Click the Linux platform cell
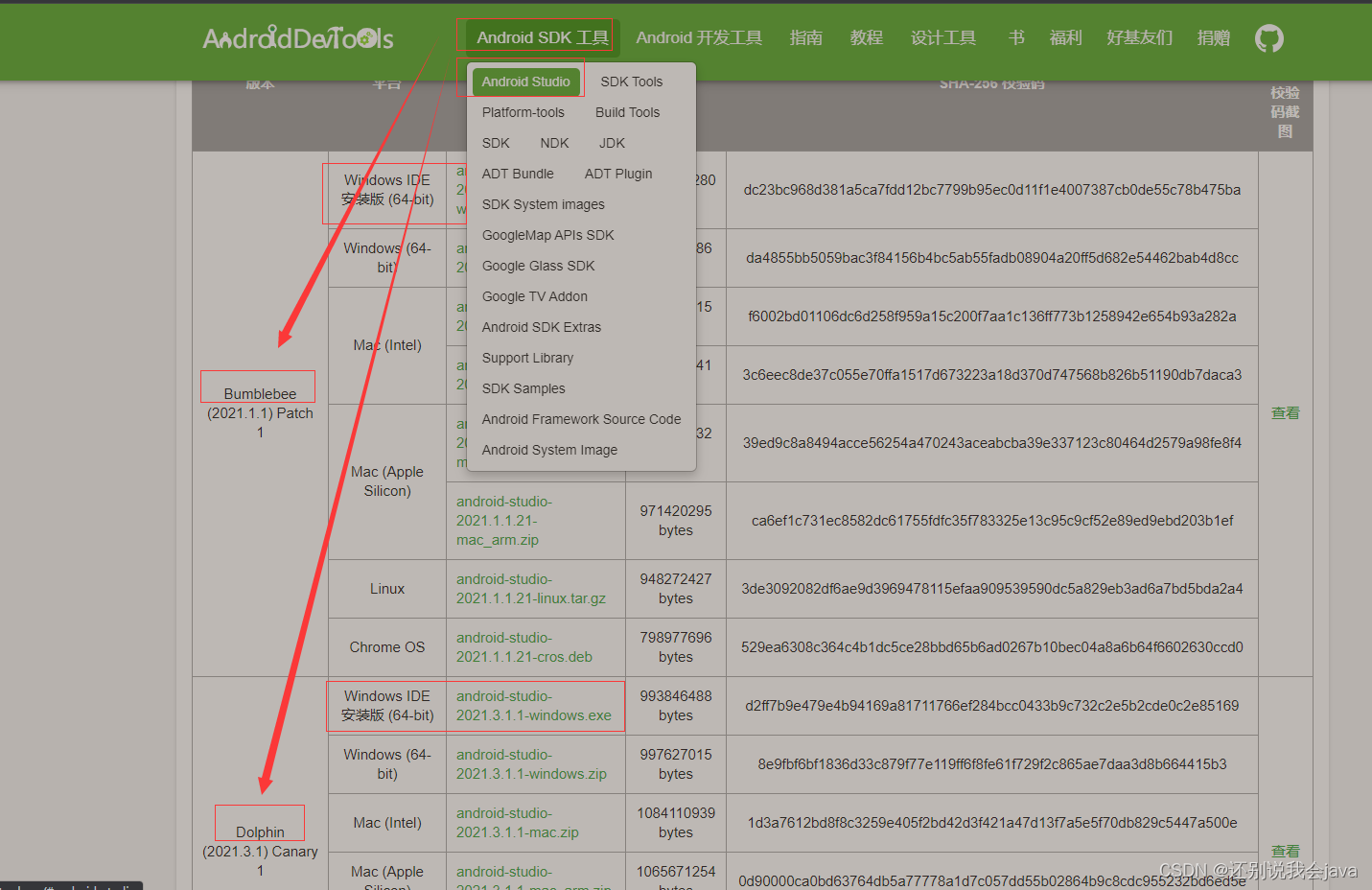The width and height of the screenshot is (1372, 890). (387, 589)
